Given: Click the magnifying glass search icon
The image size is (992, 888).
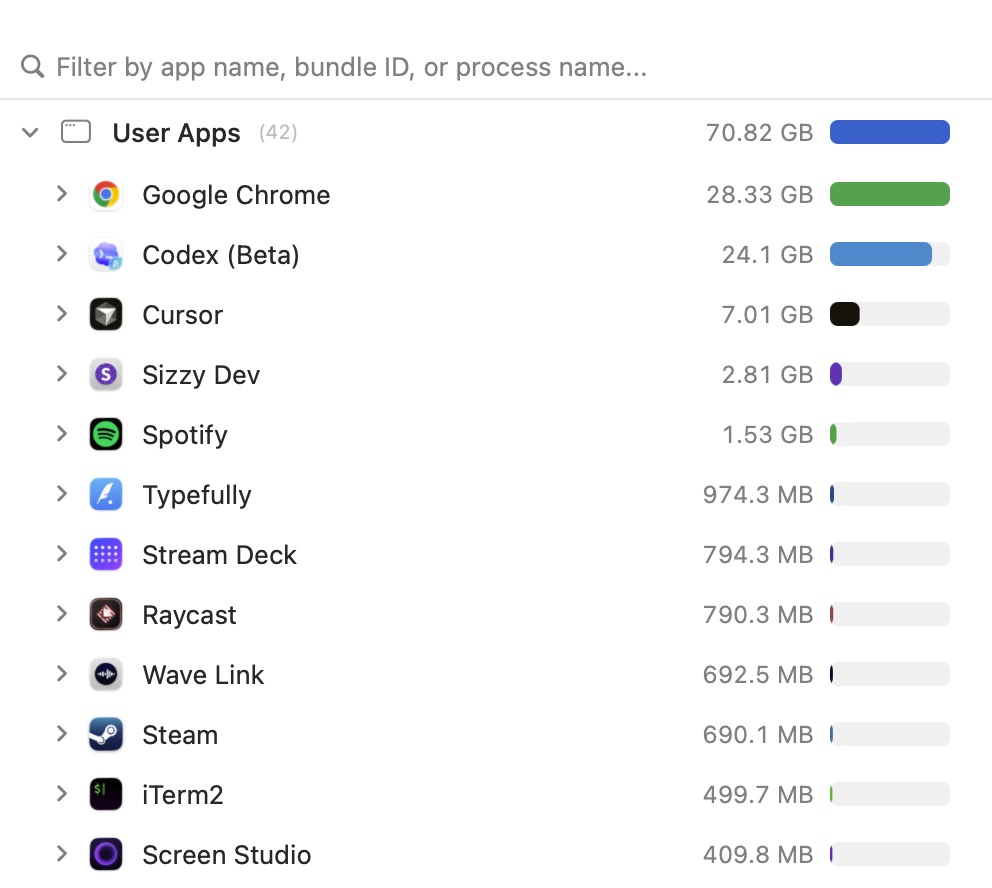Looking at the screenshot, I should click(32, 66).
